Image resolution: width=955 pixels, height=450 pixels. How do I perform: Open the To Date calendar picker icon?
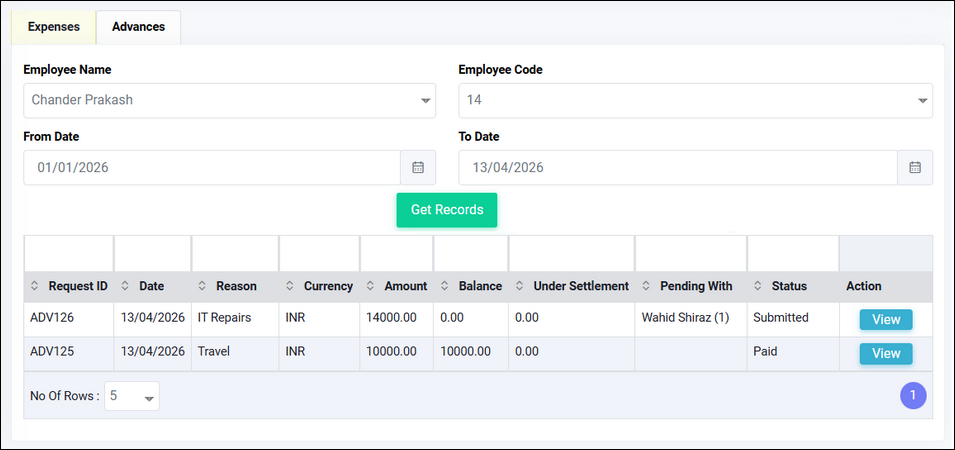[x=914, y=168]
